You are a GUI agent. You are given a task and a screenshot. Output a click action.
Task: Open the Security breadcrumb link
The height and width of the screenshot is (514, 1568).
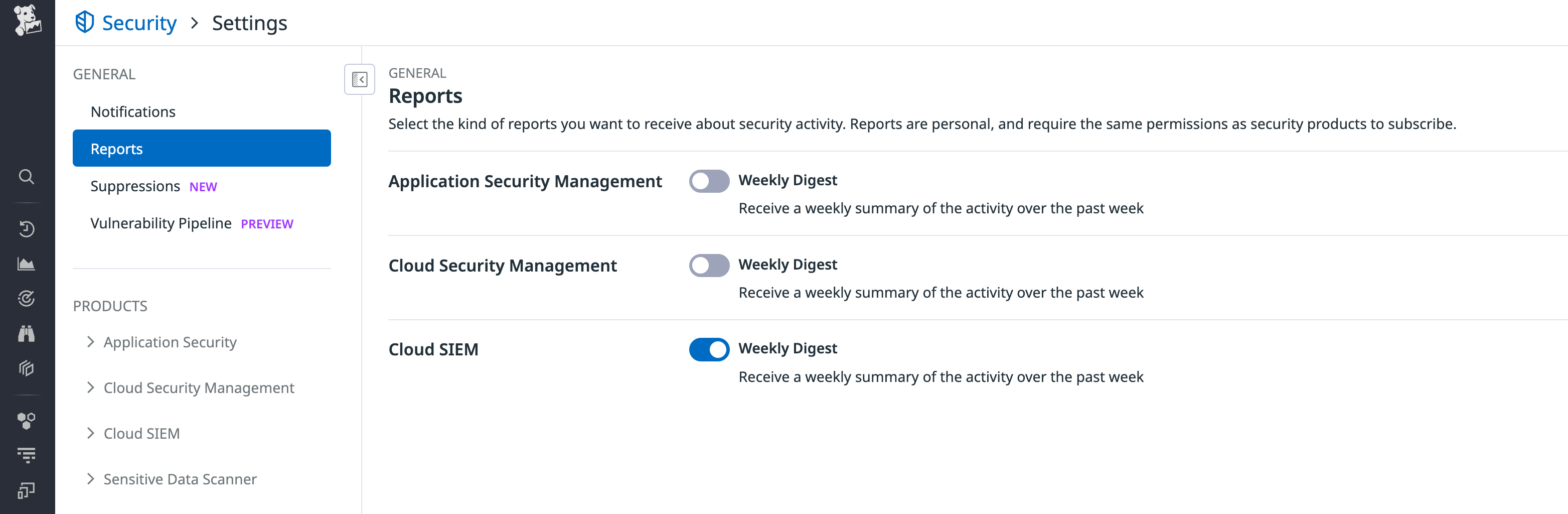139,22
